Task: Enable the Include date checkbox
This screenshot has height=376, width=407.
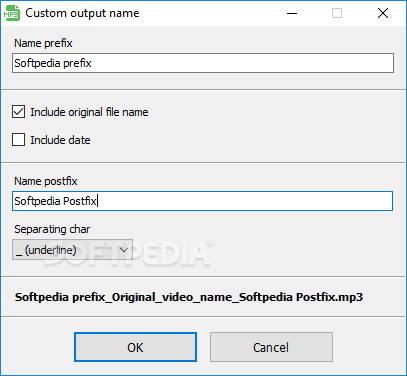Action: tap(18, 140)
